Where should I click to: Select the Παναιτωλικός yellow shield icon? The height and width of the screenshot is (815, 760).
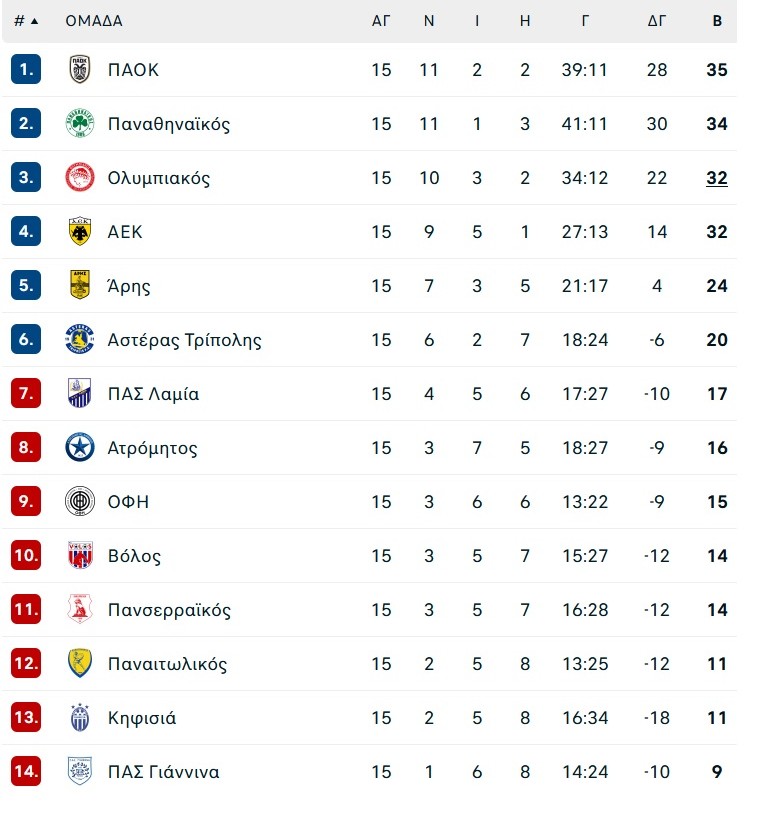click(80, 663)
